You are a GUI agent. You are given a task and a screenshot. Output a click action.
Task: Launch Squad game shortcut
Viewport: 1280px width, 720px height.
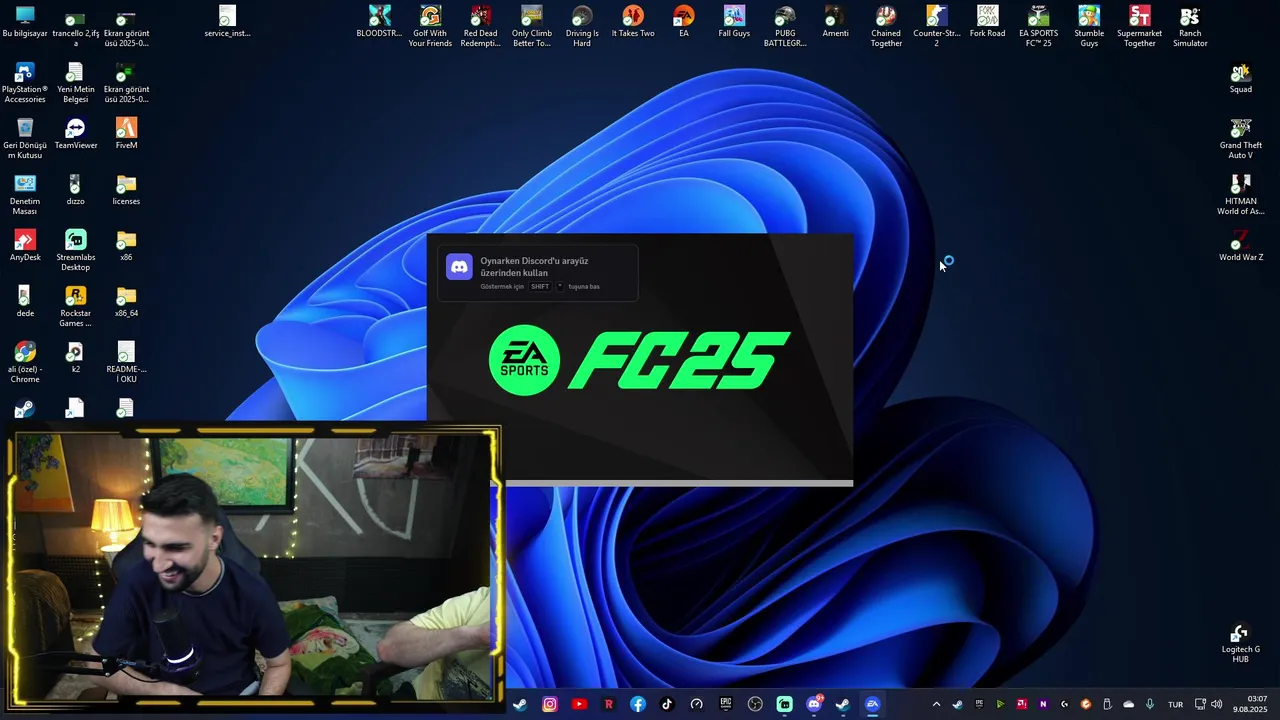pyautogui.click(x=1241, y=78)
